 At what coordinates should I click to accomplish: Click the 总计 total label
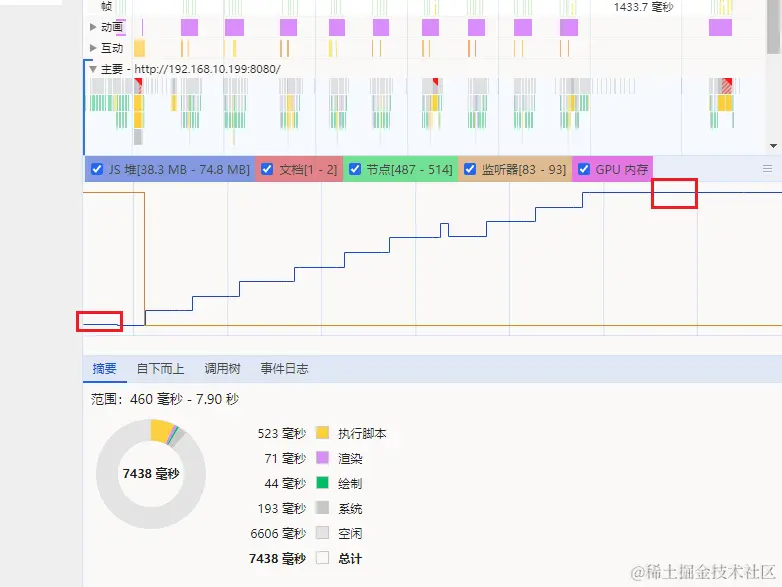350,558
